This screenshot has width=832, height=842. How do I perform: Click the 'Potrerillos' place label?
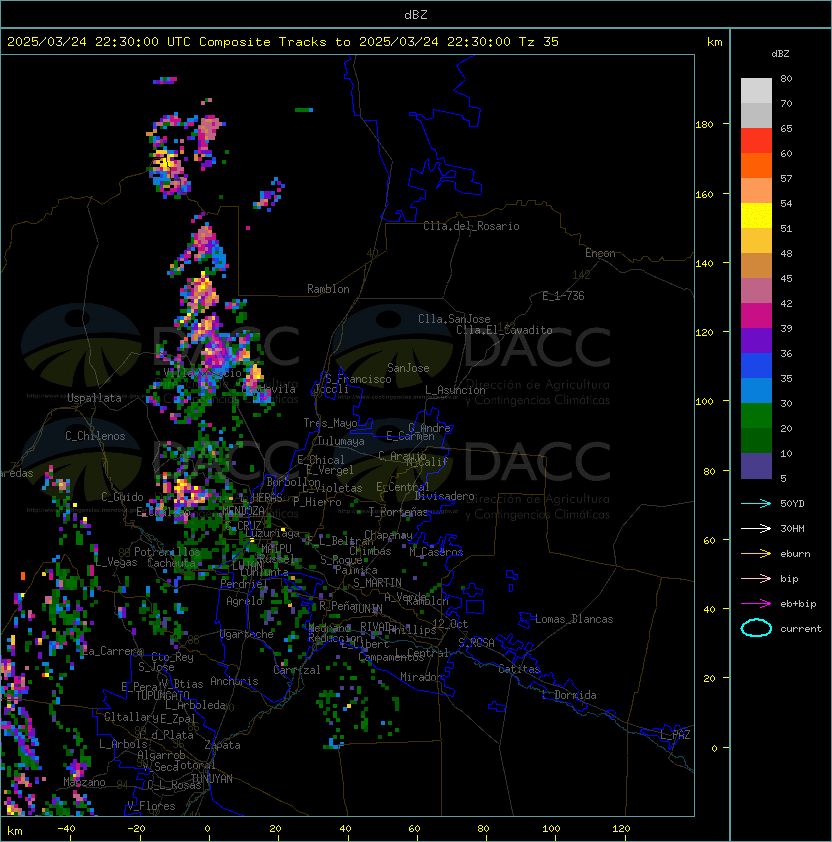tap(167, 552)
